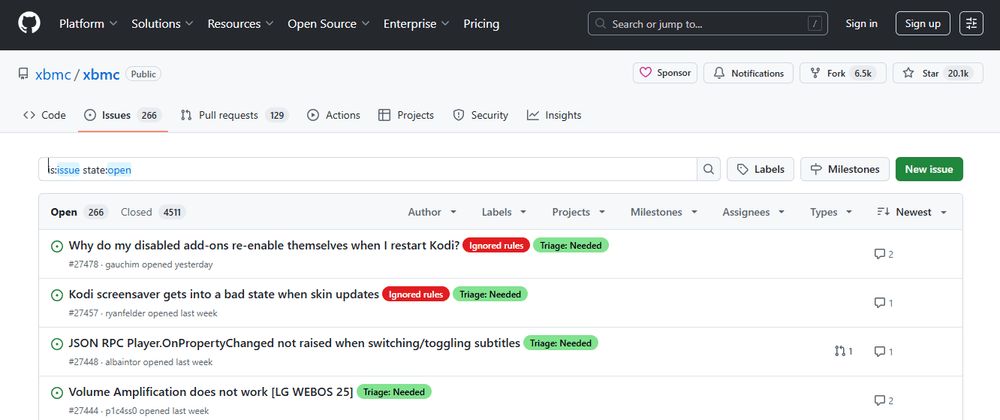Open the Assignees filter dropdown
Screen dimensions: 1000x420
(754, 212)
